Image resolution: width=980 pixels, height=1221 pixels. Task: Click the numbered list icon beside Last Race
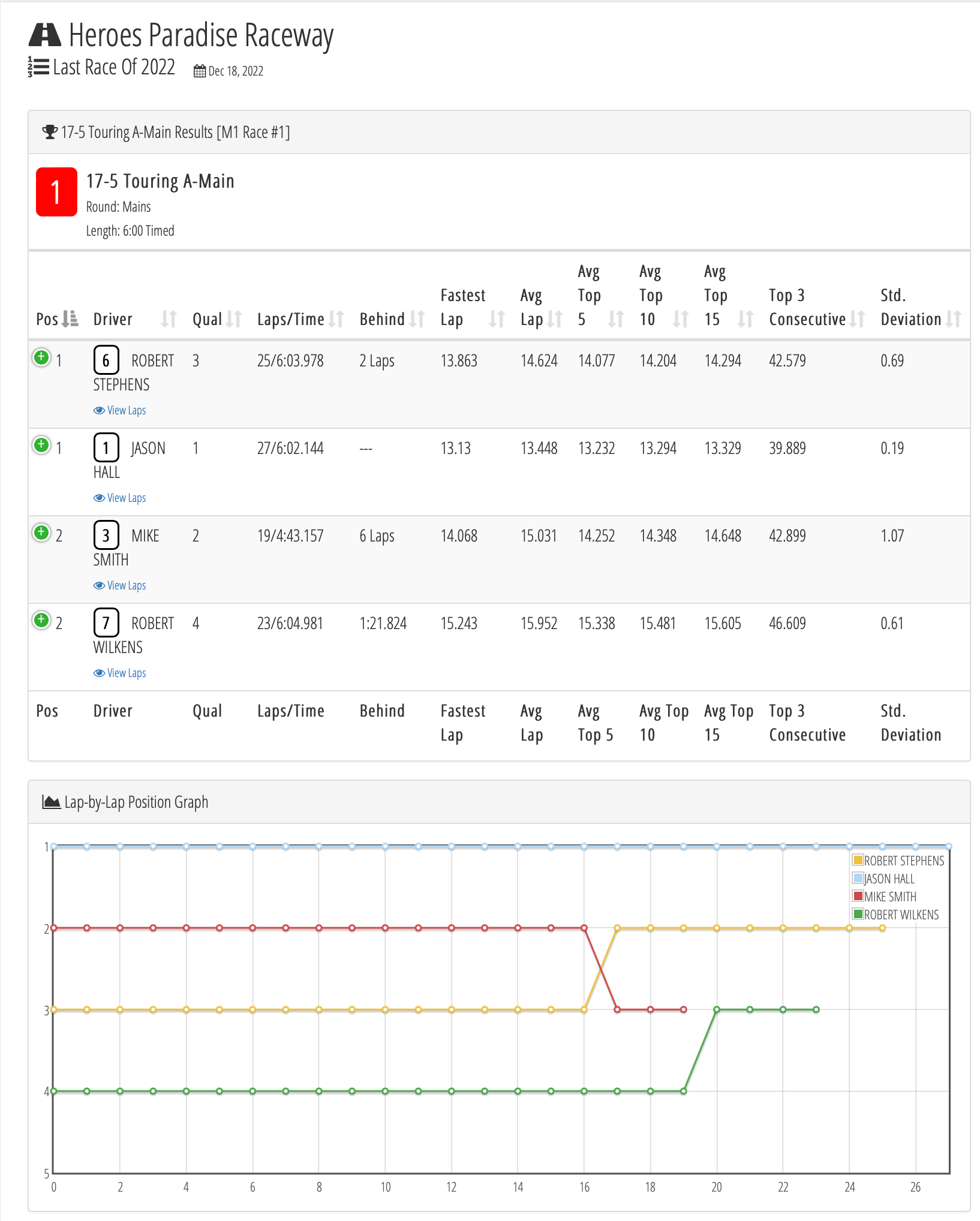point(38,67)
